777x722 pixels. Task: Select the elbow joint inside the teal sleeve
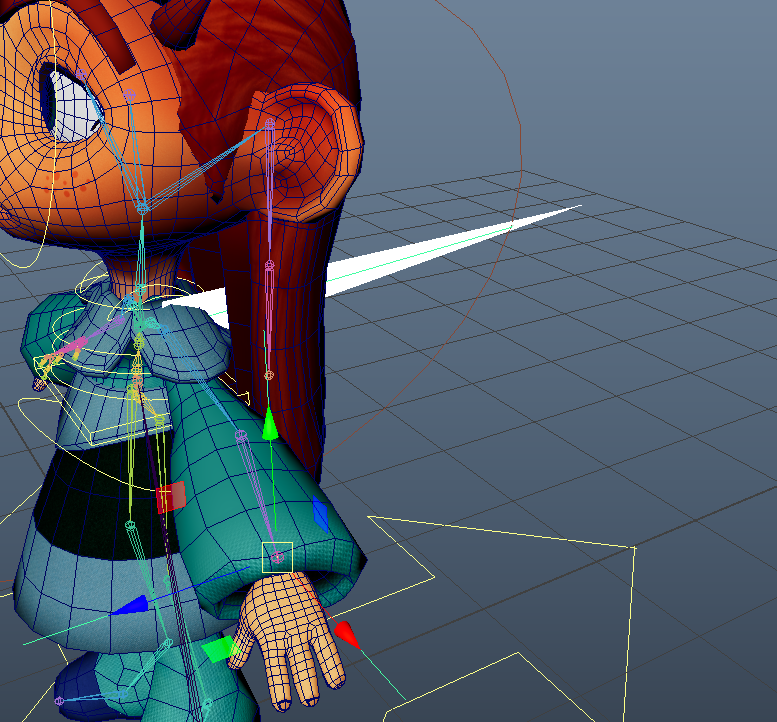(241, 436)
